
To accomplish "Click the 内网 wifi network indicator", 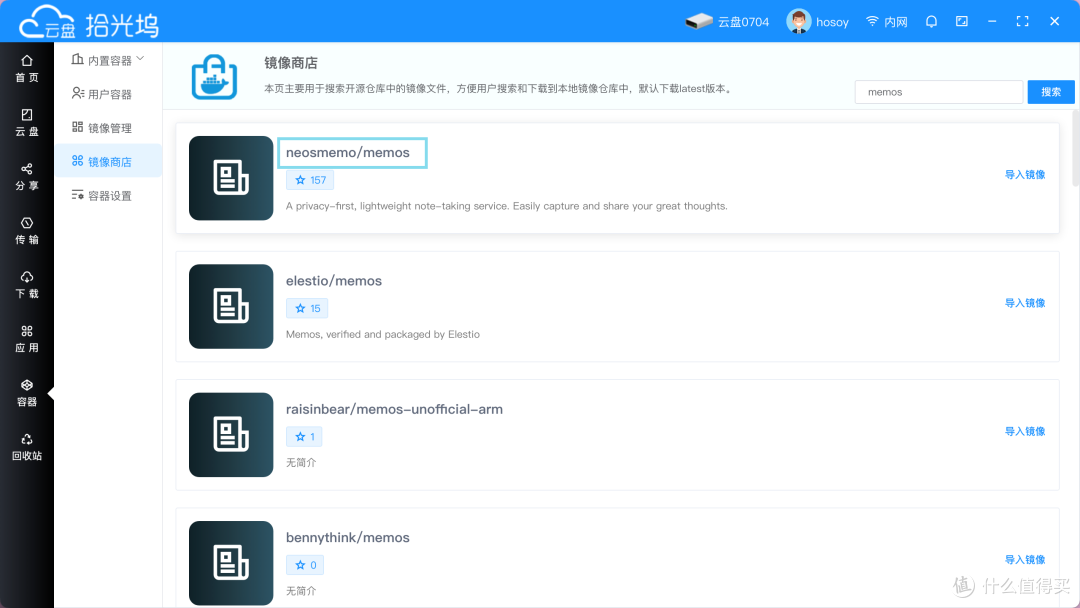I will [886, 22].
